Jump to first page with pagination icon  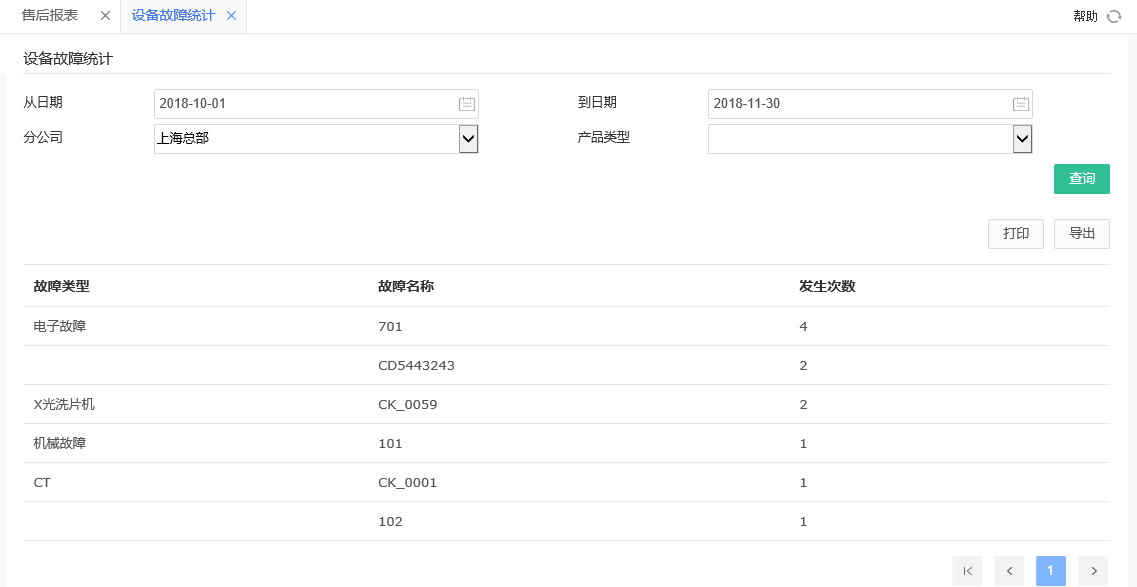(967, 570)
